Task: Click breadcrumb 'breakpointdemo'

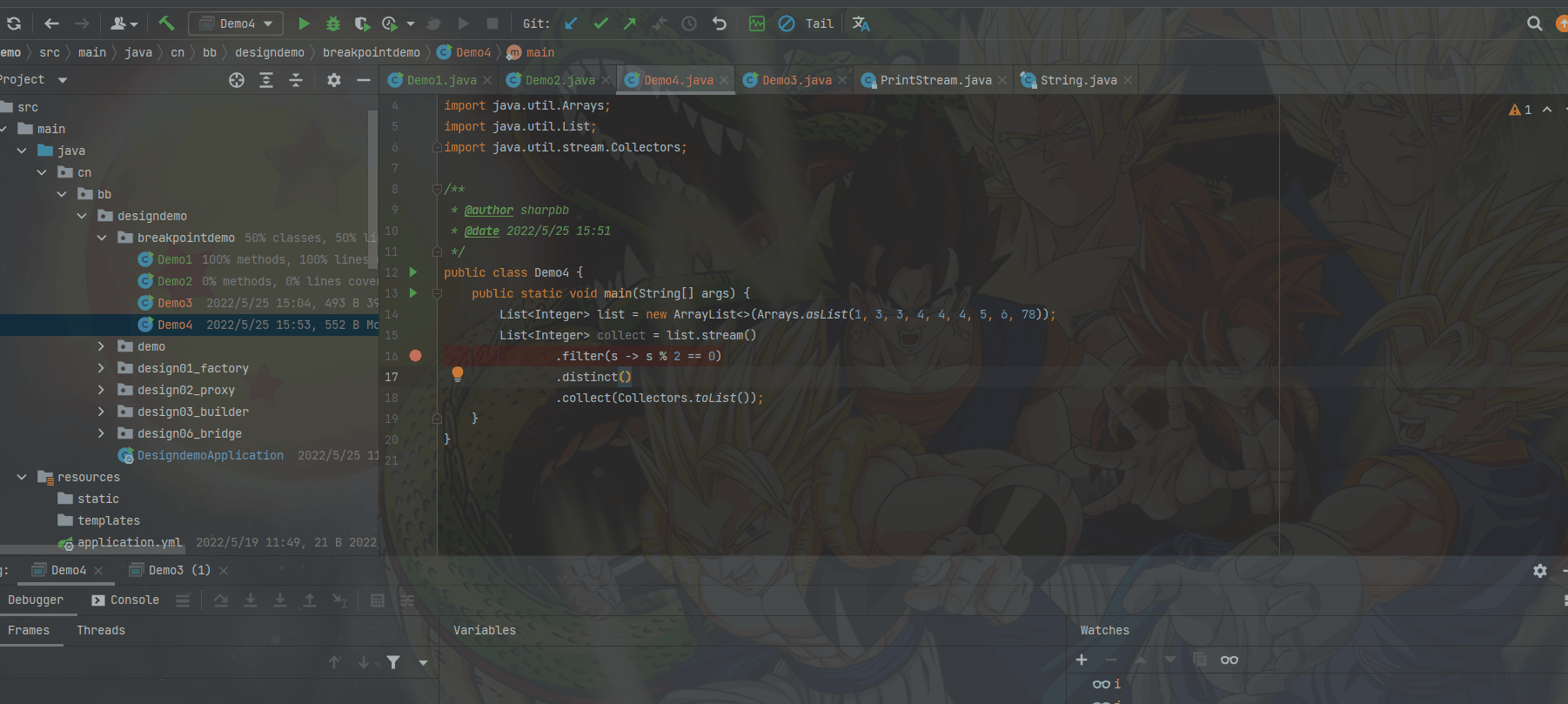Action: (372, 52)
